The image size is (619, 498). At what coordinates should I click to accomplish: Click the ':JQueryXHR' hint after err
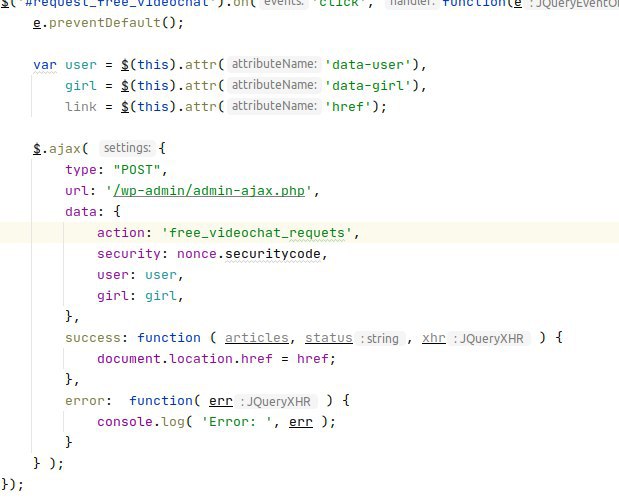coord(276,402)
